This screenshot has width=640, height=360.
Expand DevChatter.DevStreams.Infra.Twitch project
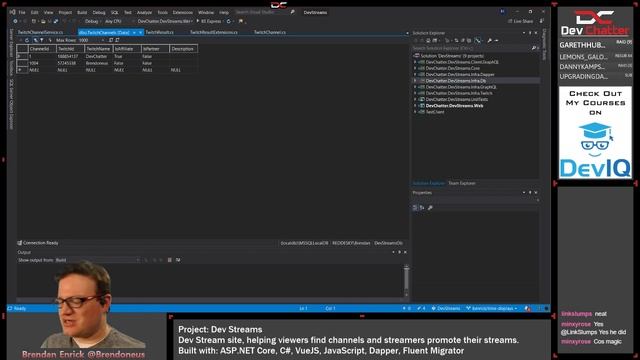click(416, 93)
